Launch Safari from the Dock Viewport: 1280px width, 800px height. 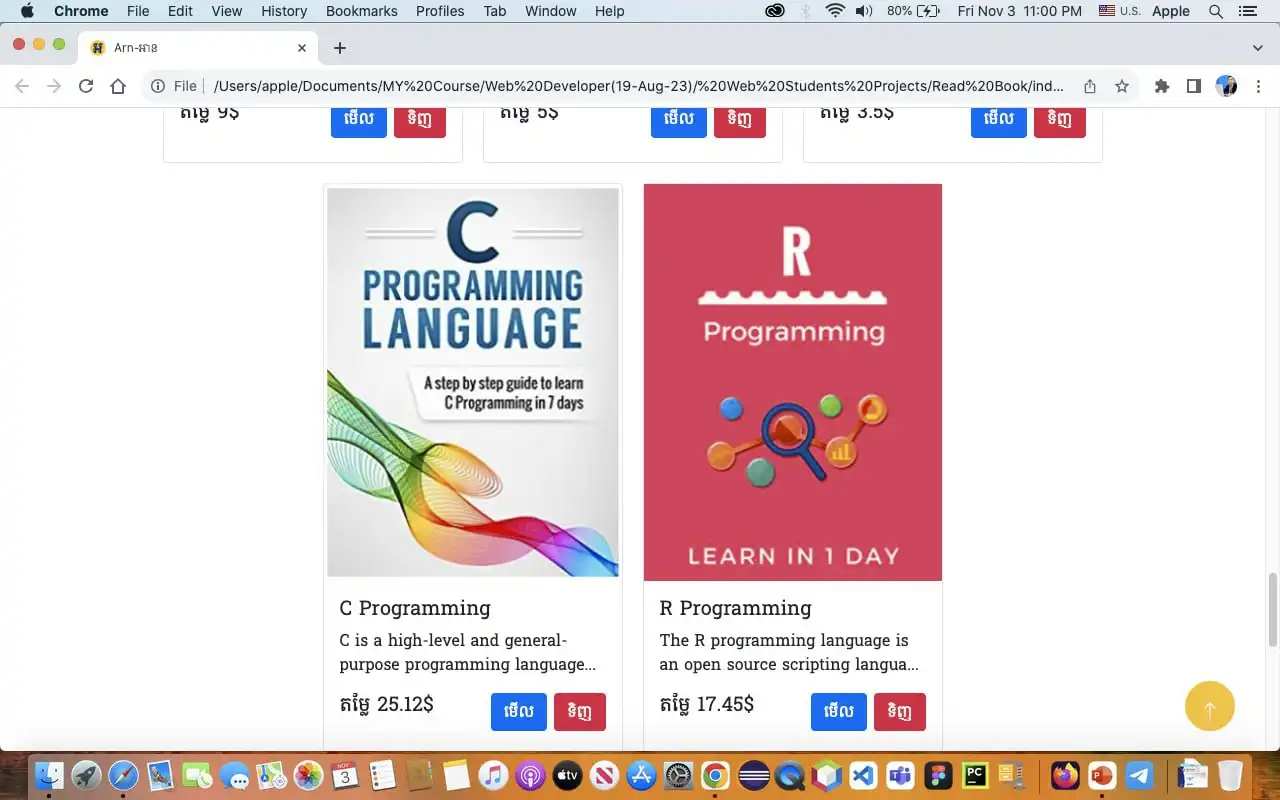pyautogui.click(x=123, y=775)
